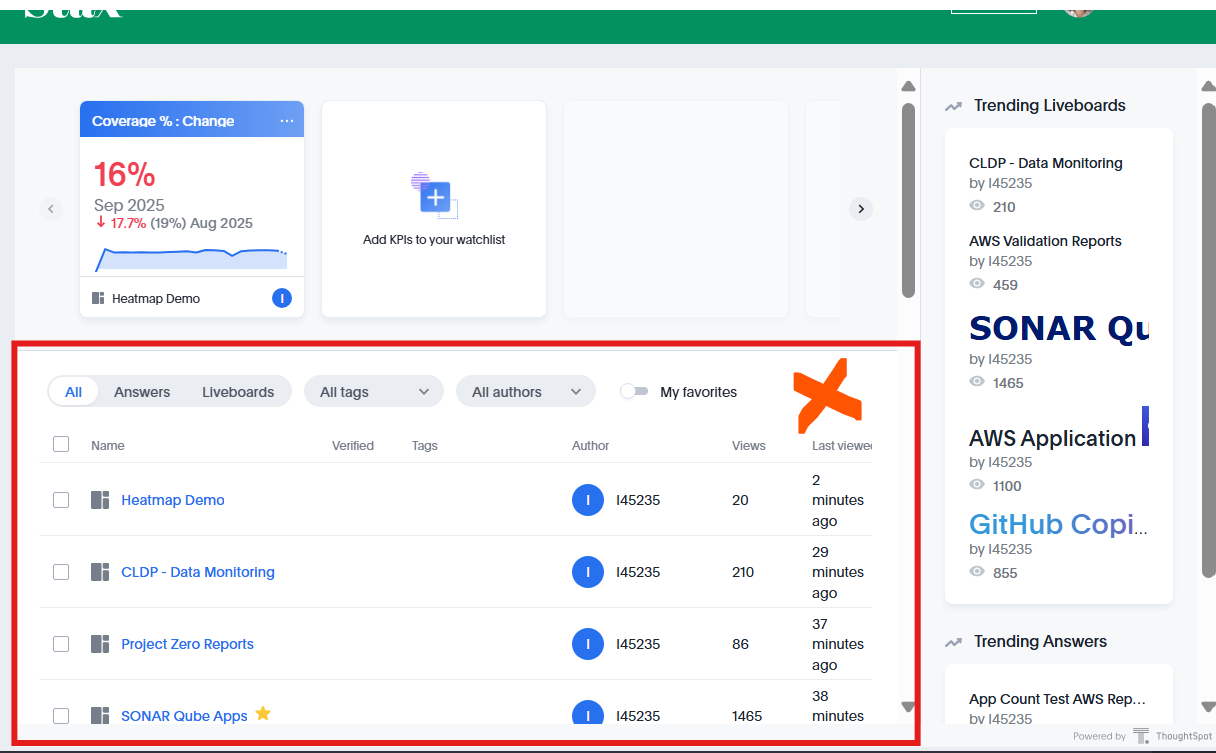Click author avatar in Project Zero Reports row
This screenshot has height=753, width=1216.
588,644
